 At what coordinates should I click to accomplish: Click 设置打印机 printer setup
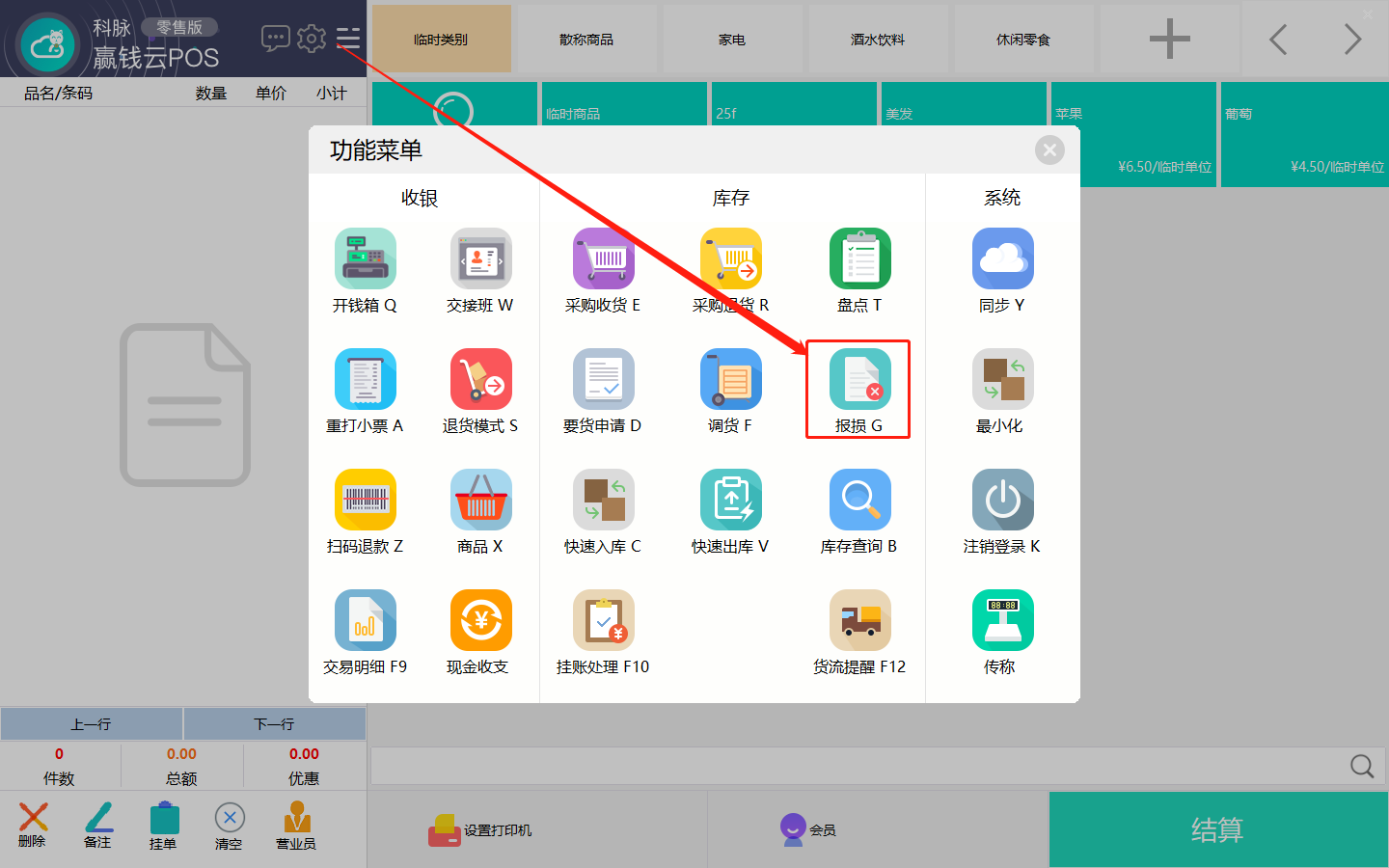(x=480, y=829)
